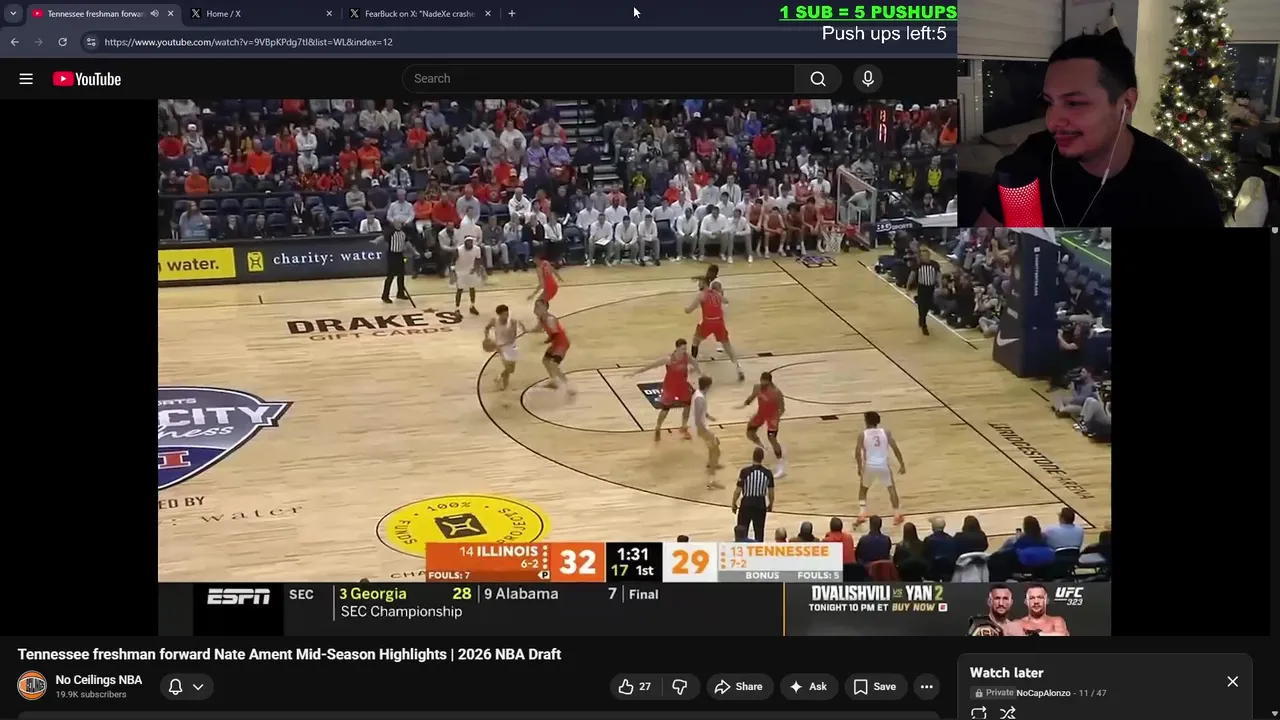Image resolution: width=1280 pixels, height=720 pixels.
Task: Dislike the video with thumbs down
Action: click(x=679, y=687)
